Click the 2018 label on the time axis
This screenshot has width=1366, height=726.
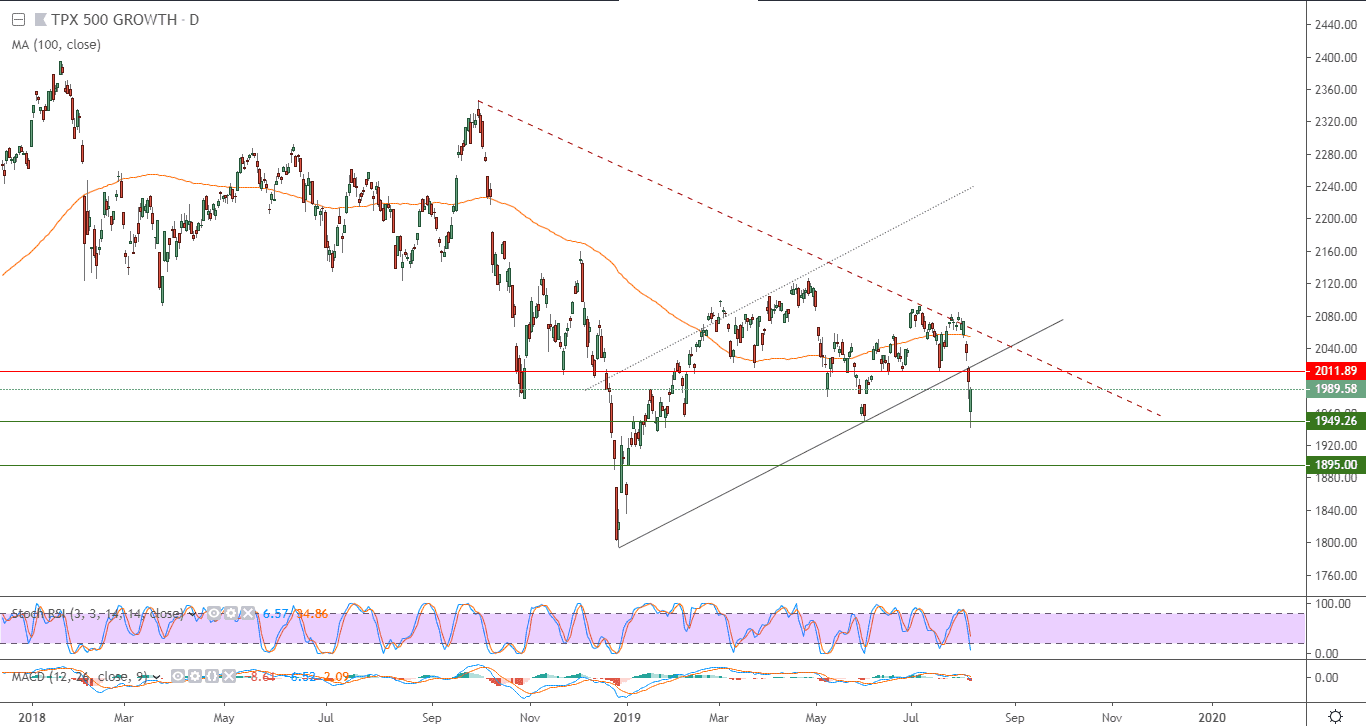(x=33, y=716)
